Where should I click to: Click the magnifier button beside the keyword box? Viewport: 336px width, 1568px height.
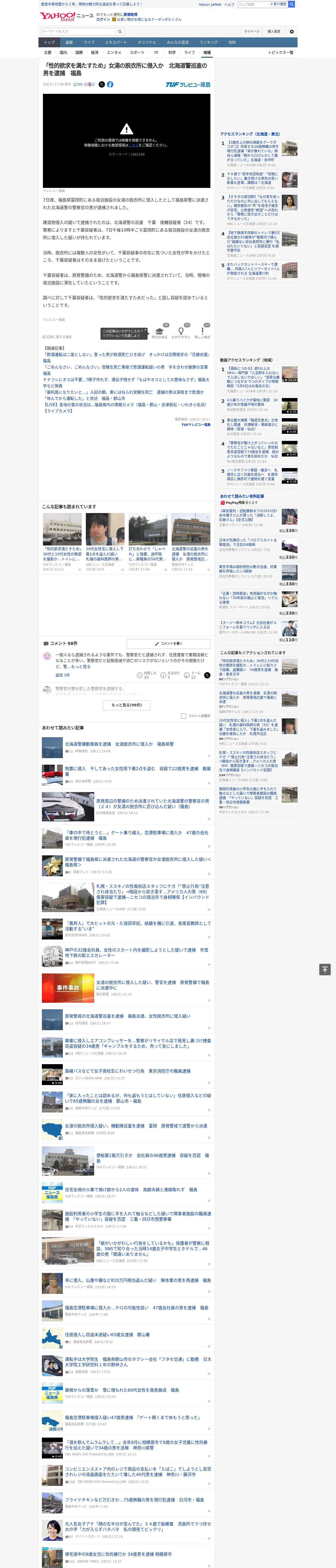click(x=120, y=31)
